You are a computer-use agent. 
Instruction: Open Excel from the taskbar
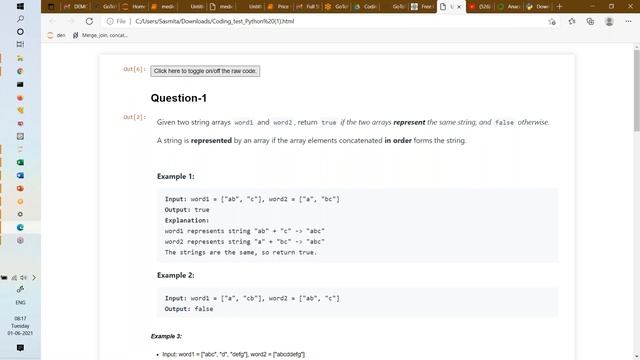click(x=20, y=162)
